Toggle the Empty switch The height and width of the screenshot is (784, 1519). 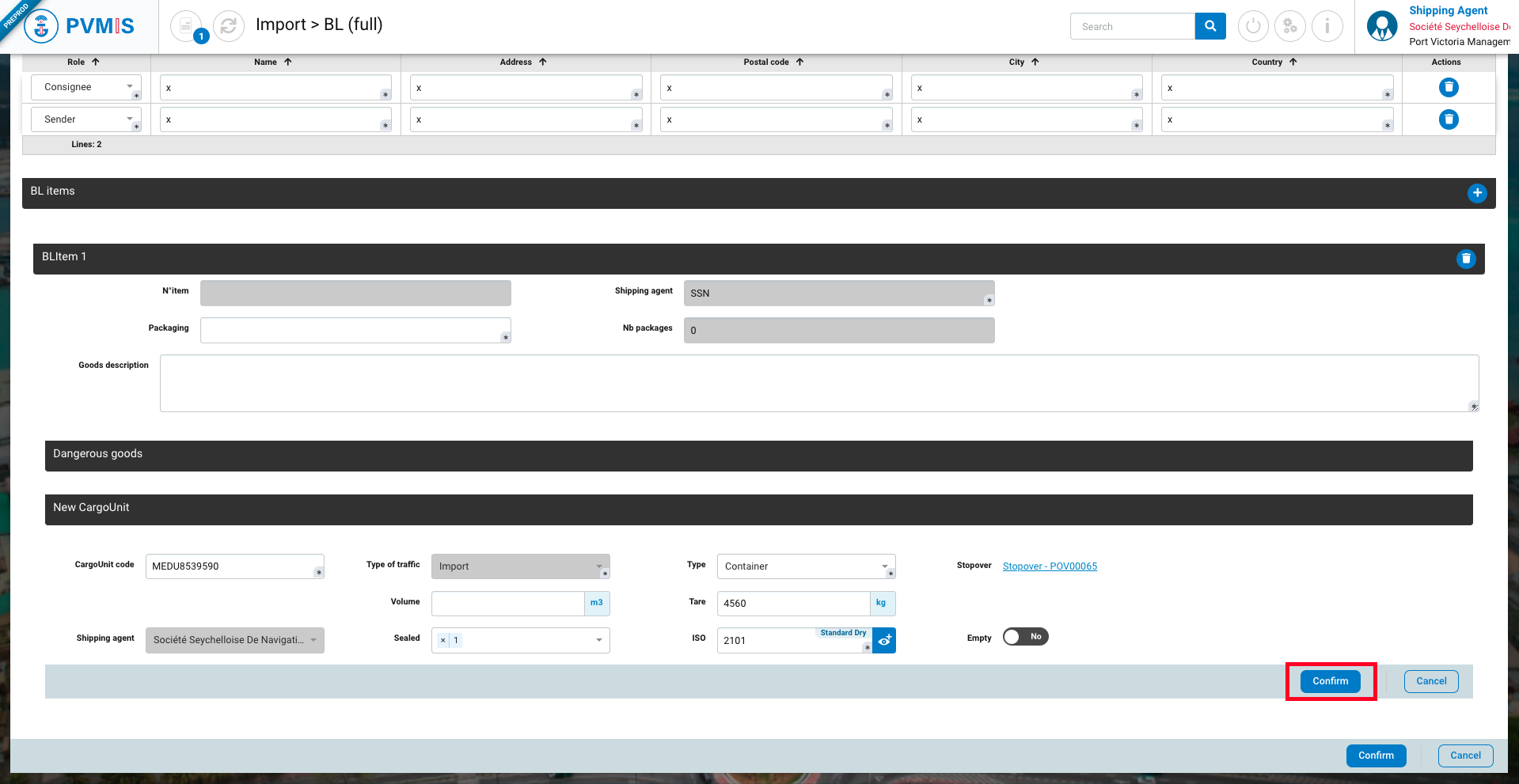click(x=1025, y=637)
